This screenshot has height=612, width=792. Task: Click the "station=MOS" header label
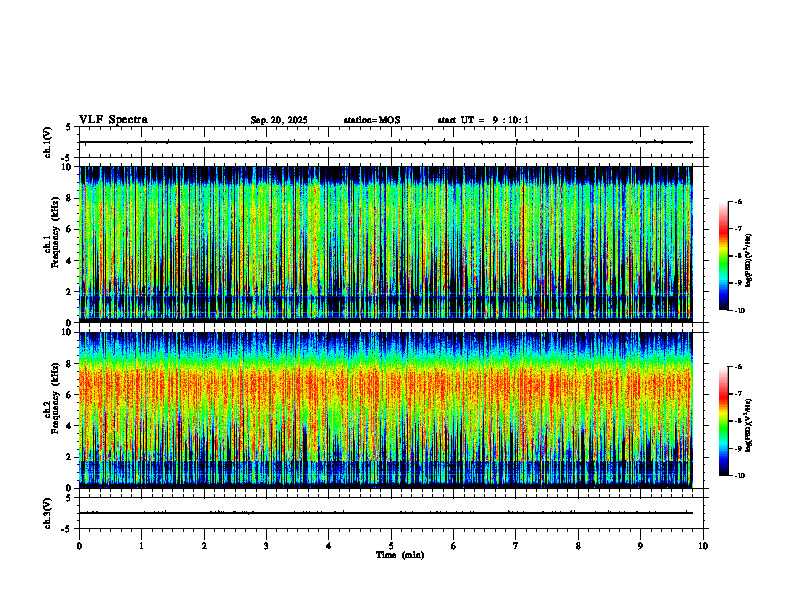tap(372, 120)
